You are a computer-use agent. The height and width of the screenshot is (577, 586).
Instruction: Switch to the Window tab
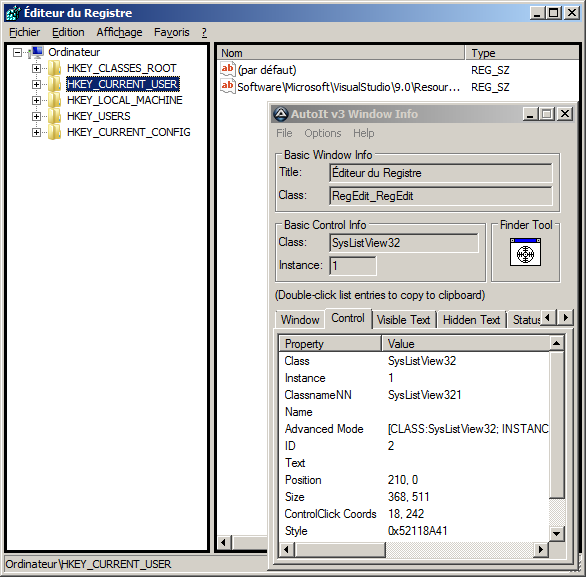[300, 320]
